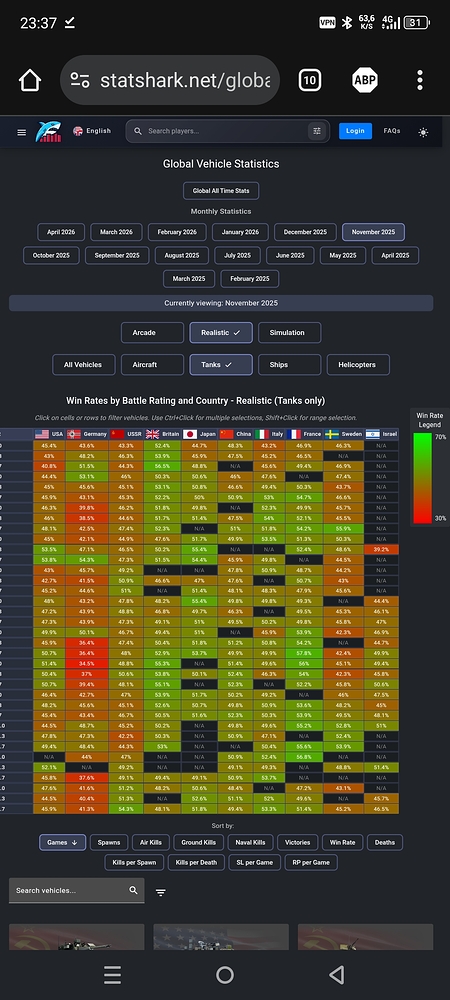This screenshot has width=450, height=1000.
Task: Click the Japan flag column header
Action: click(199, 434)
